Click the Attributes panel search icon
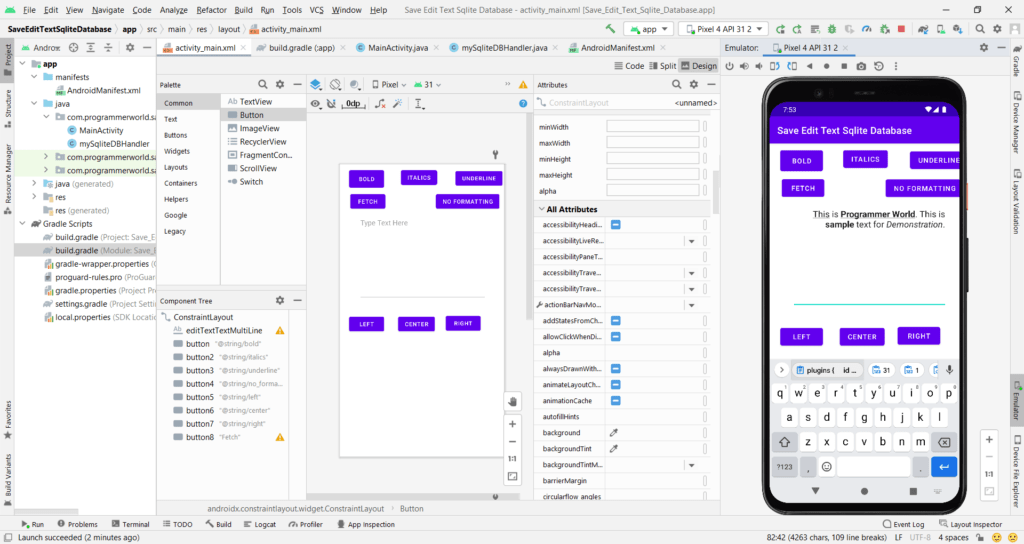This screenshot has height=544, width=1024. coord(677,84)
